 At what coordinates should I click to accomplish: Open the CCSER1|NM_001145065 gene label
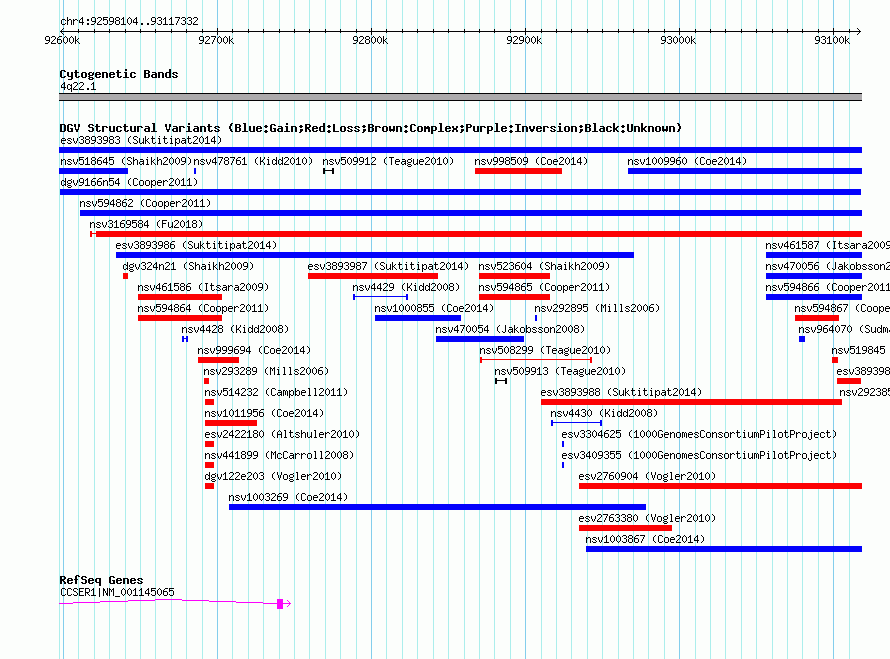pyautogui.click(x=117, y=592)
